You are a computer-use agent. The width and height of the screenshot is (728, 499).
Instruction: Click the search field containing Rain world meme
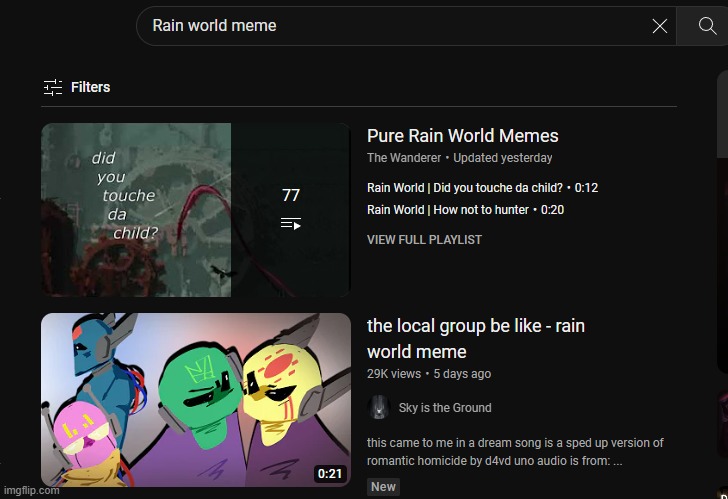click(x=406, y=26)
